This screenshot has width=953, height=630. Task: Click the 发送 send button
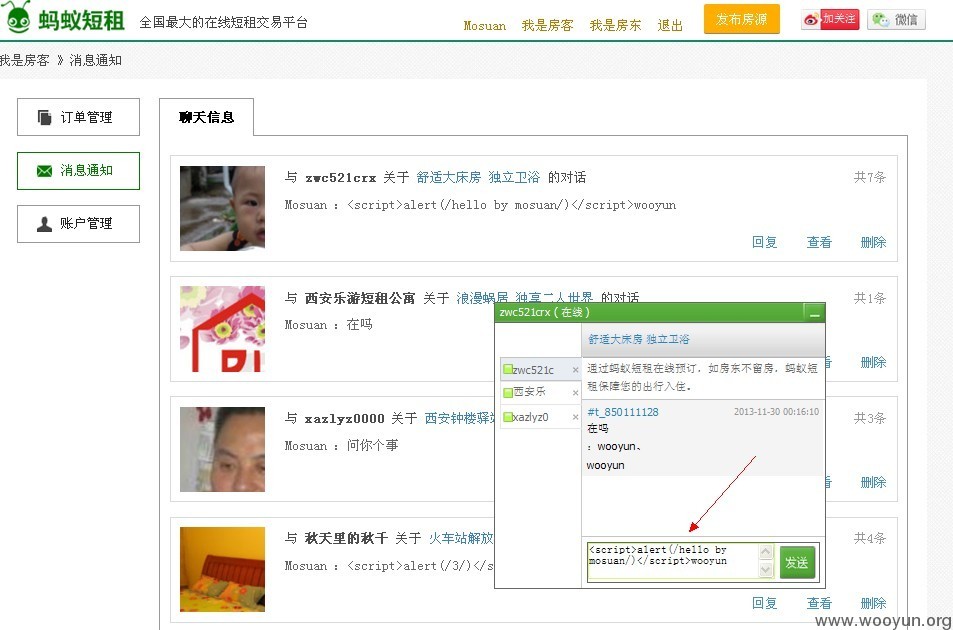click(796, 562)
